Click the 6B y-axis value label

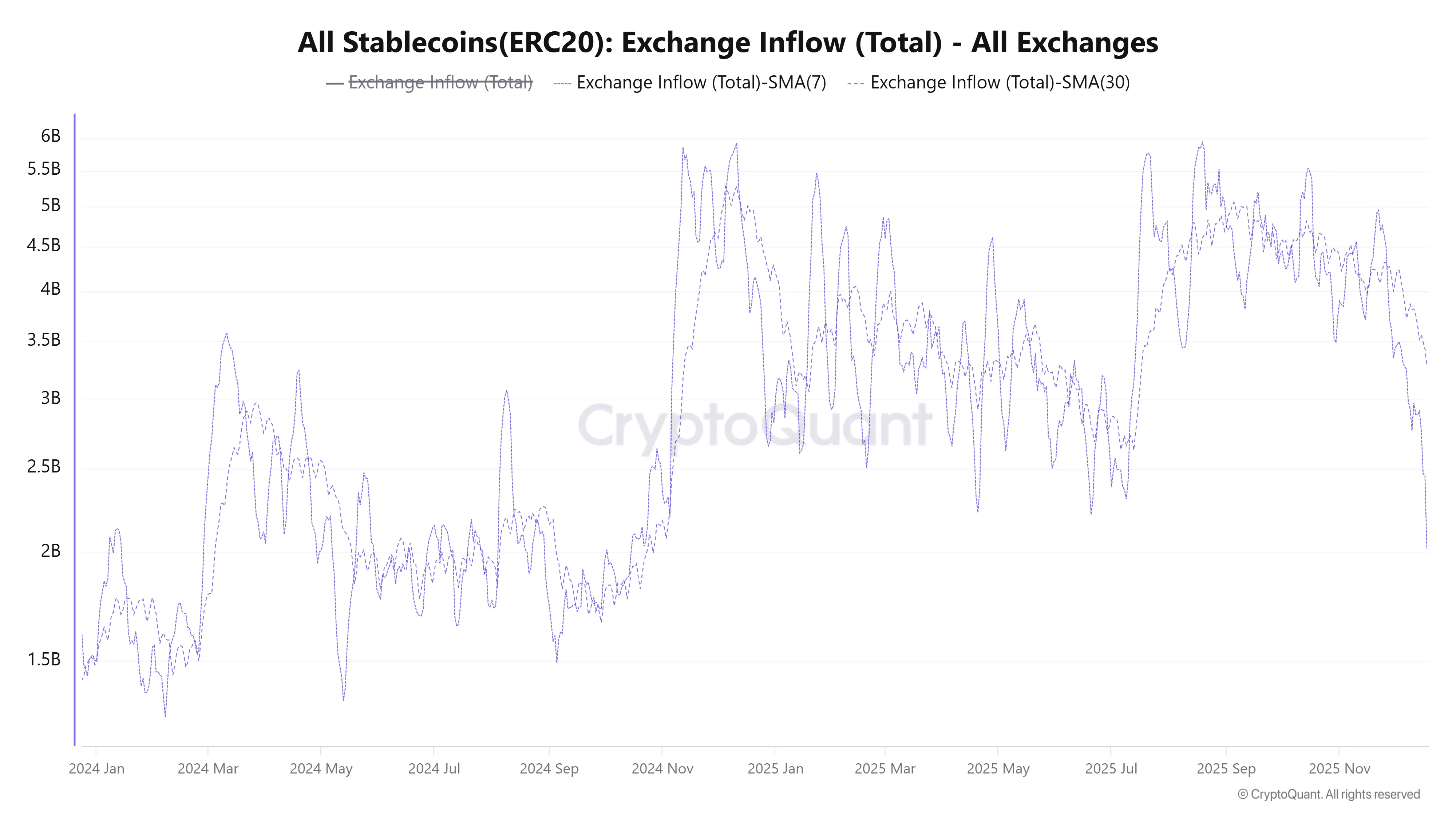pyautogui.click(x=50, y=136)
